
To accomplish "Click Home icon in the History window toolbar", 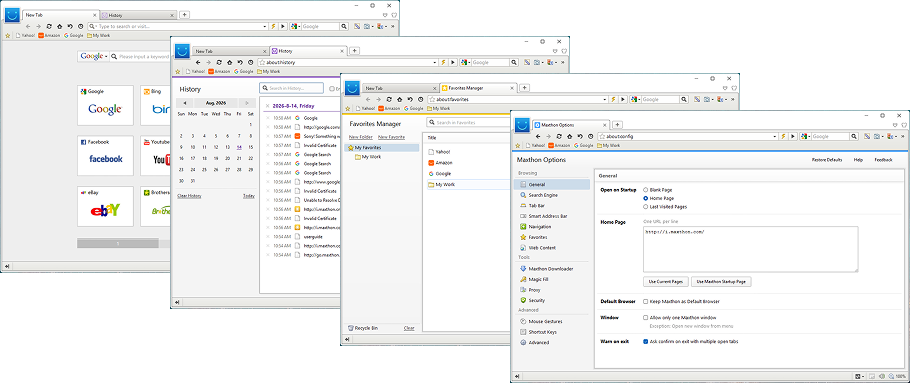I will [x=229, y=62].
